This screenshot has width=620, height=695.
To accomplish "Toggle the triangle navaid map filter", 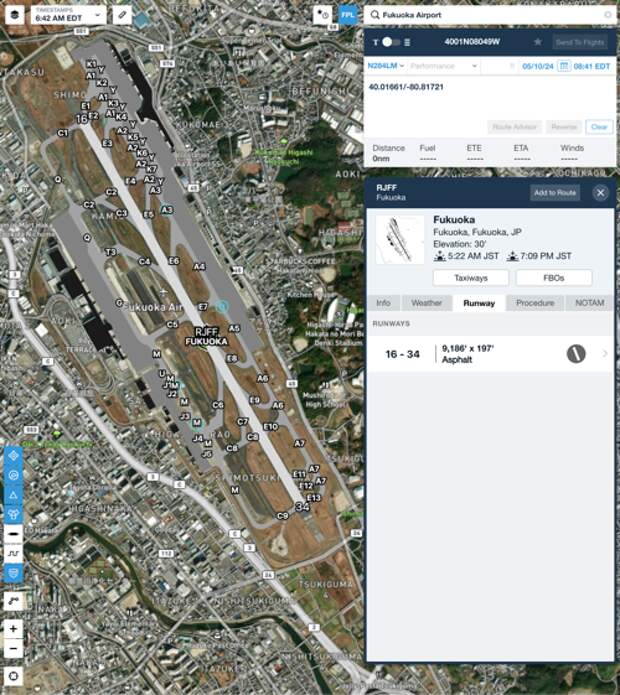I will coord(13,495).
